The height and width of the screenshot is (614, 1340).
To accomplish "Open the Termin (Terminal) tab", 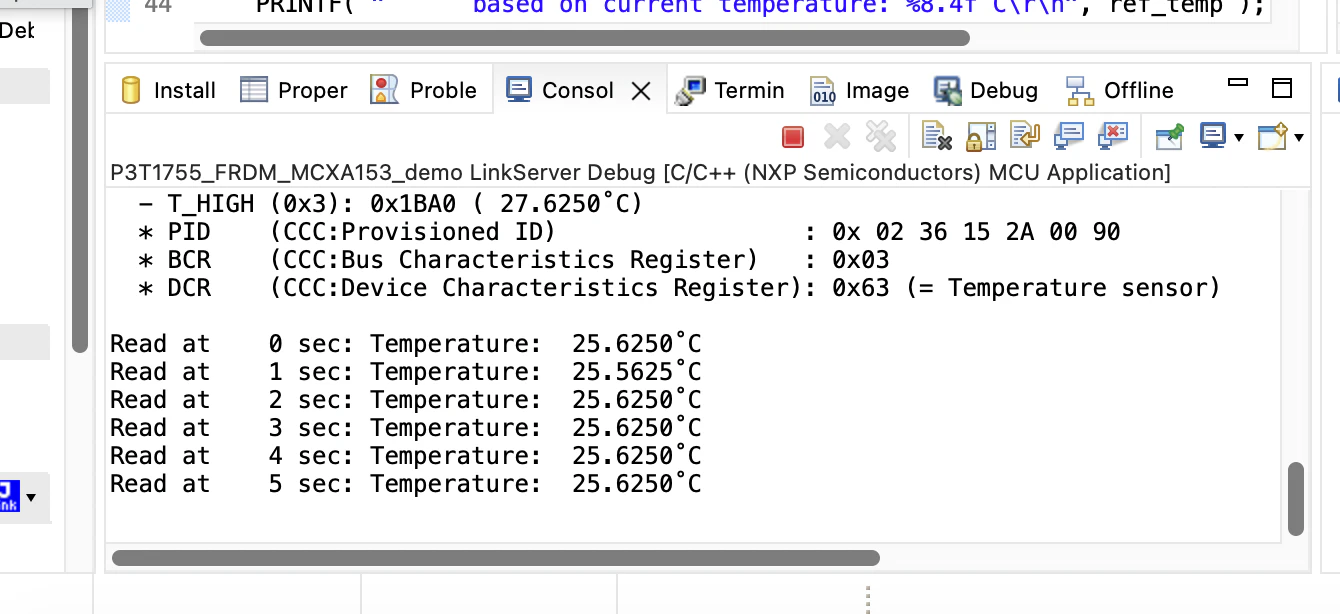I will [x=730, y=90].
